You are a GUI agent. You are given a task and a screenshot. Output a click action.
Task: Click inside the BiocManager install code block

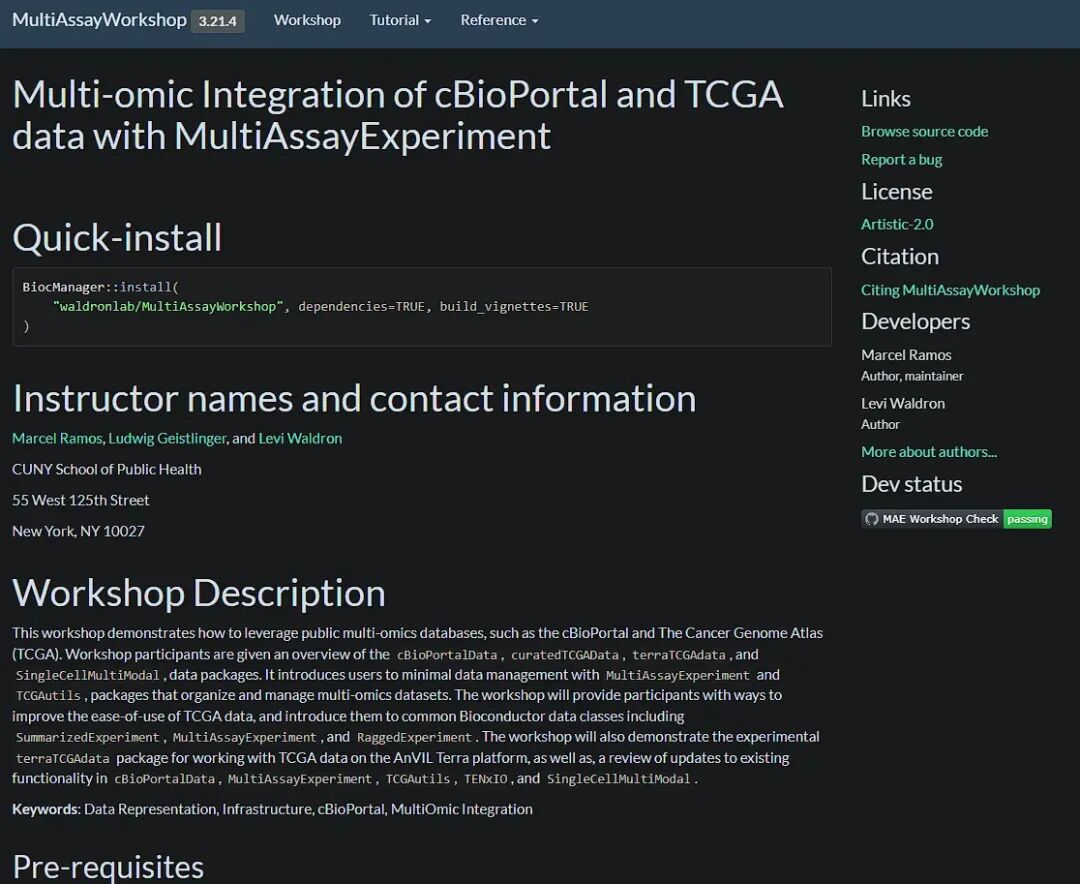pyautogui.click(x=422, y=307)
